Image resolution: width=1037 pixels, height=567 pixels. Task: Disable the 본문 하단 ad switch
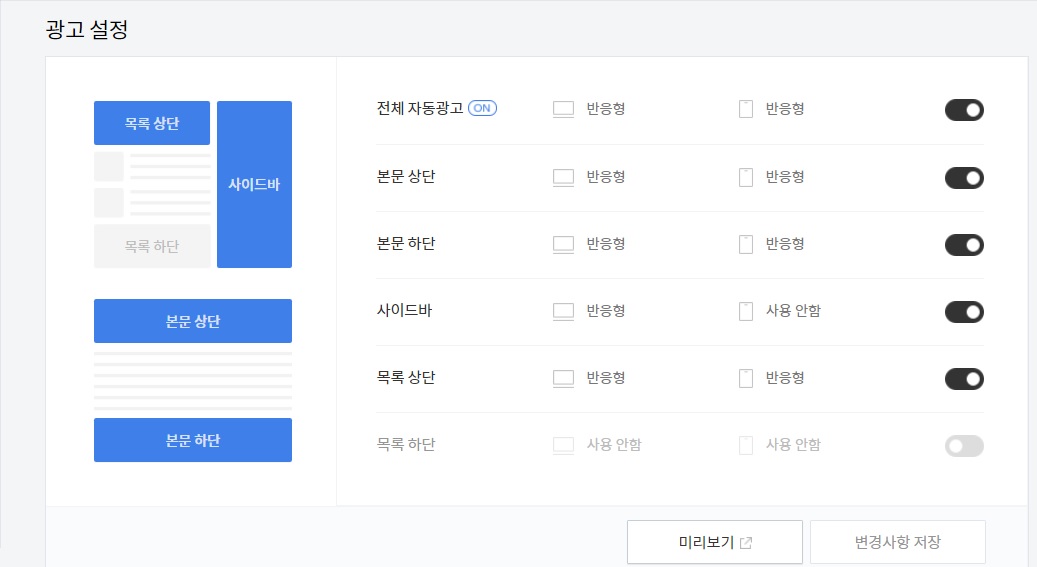[964, 245]
